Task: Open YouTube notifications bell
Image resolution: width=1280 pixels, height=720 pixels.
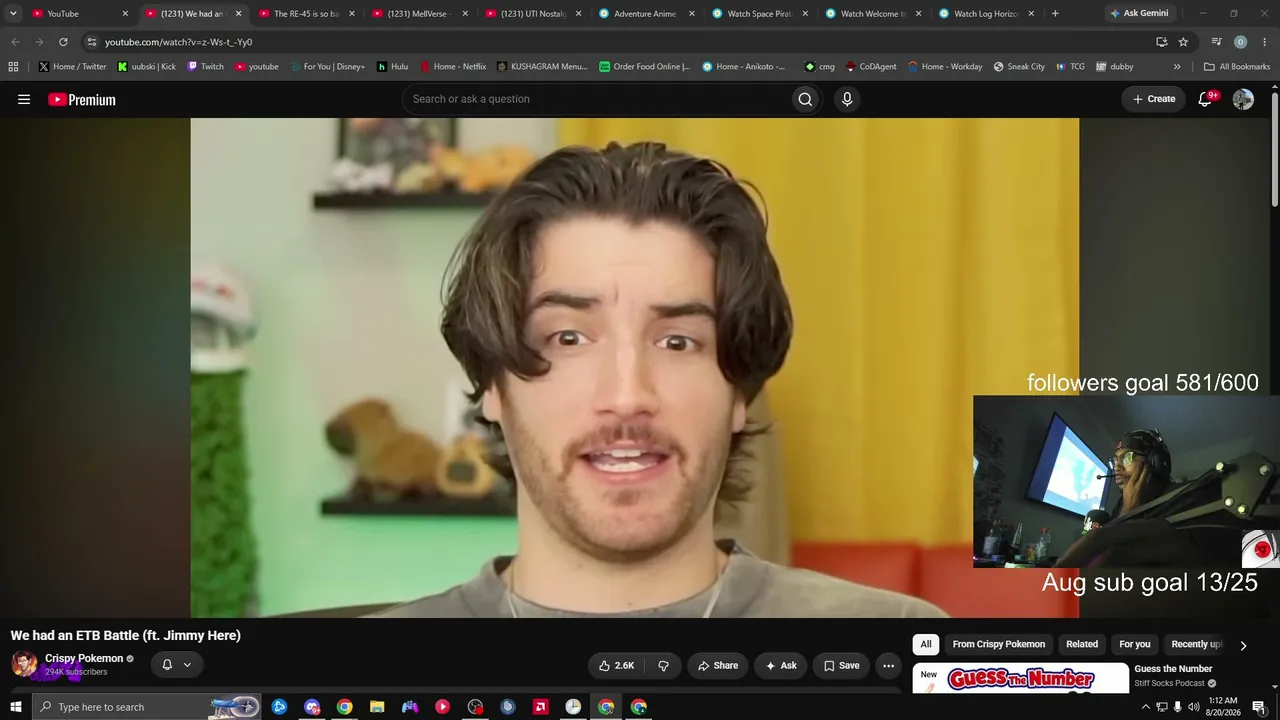Action: 1206,99
